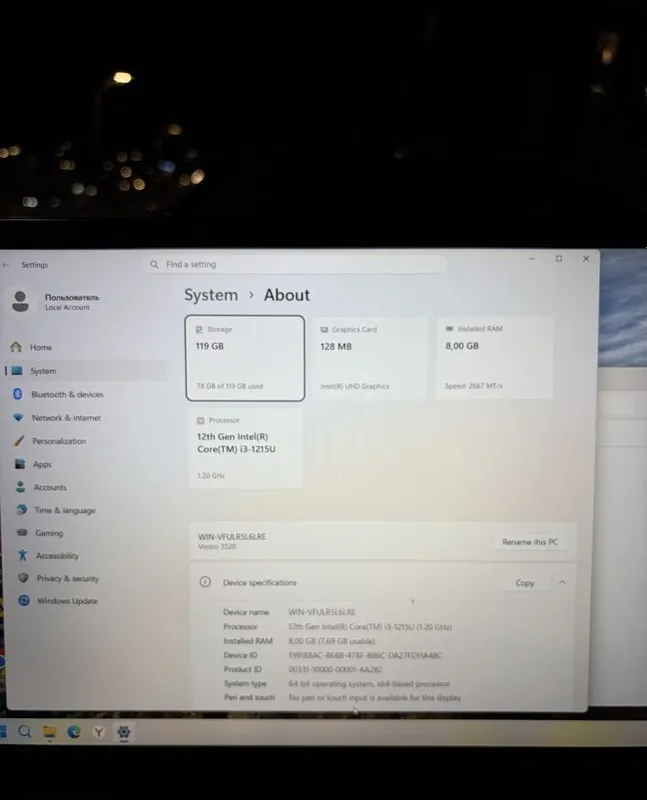
Task: Click the Device ID value
Action: [x=365, y=655]
